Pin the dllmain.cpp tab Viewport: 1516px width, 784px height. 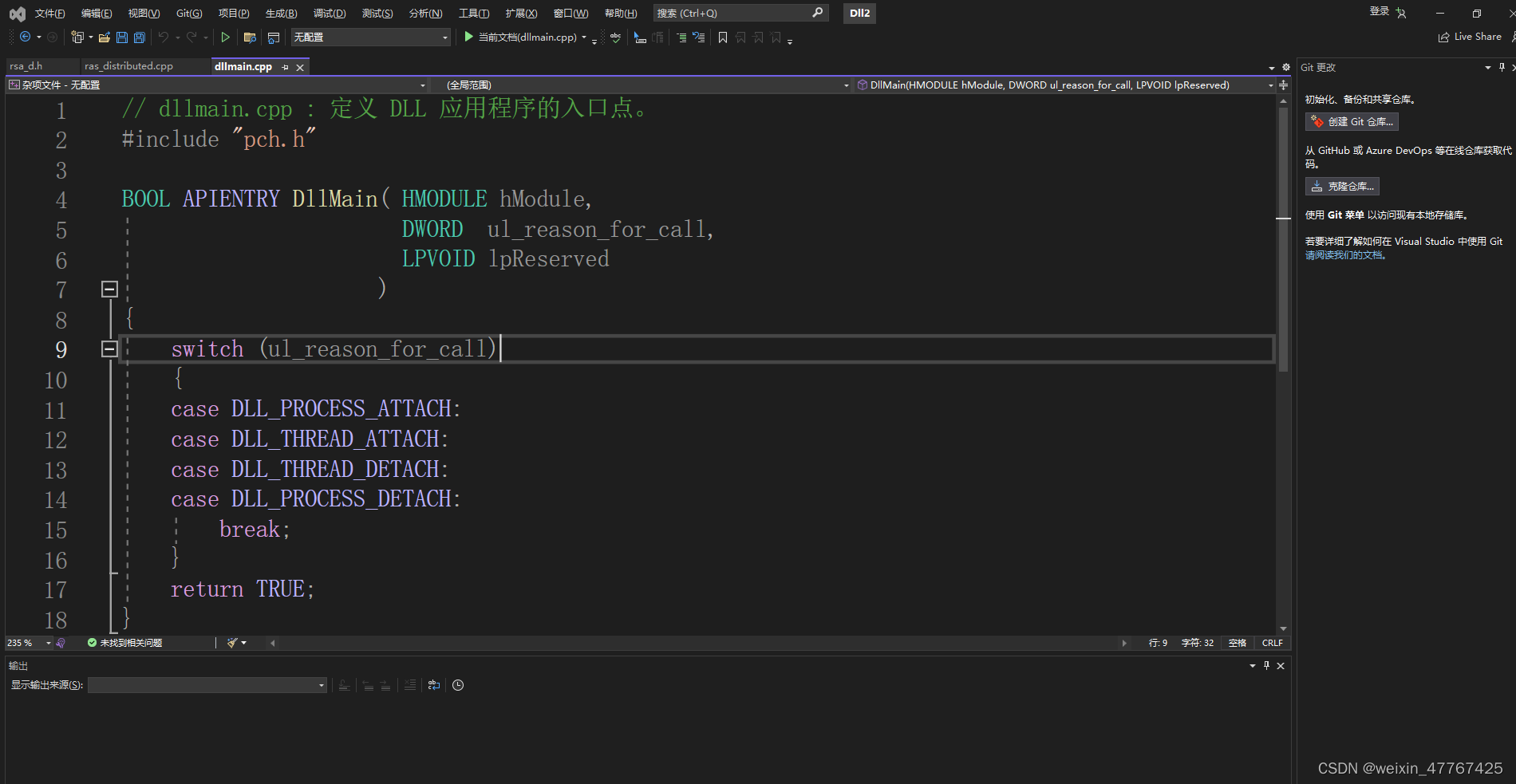click(285, 66)
